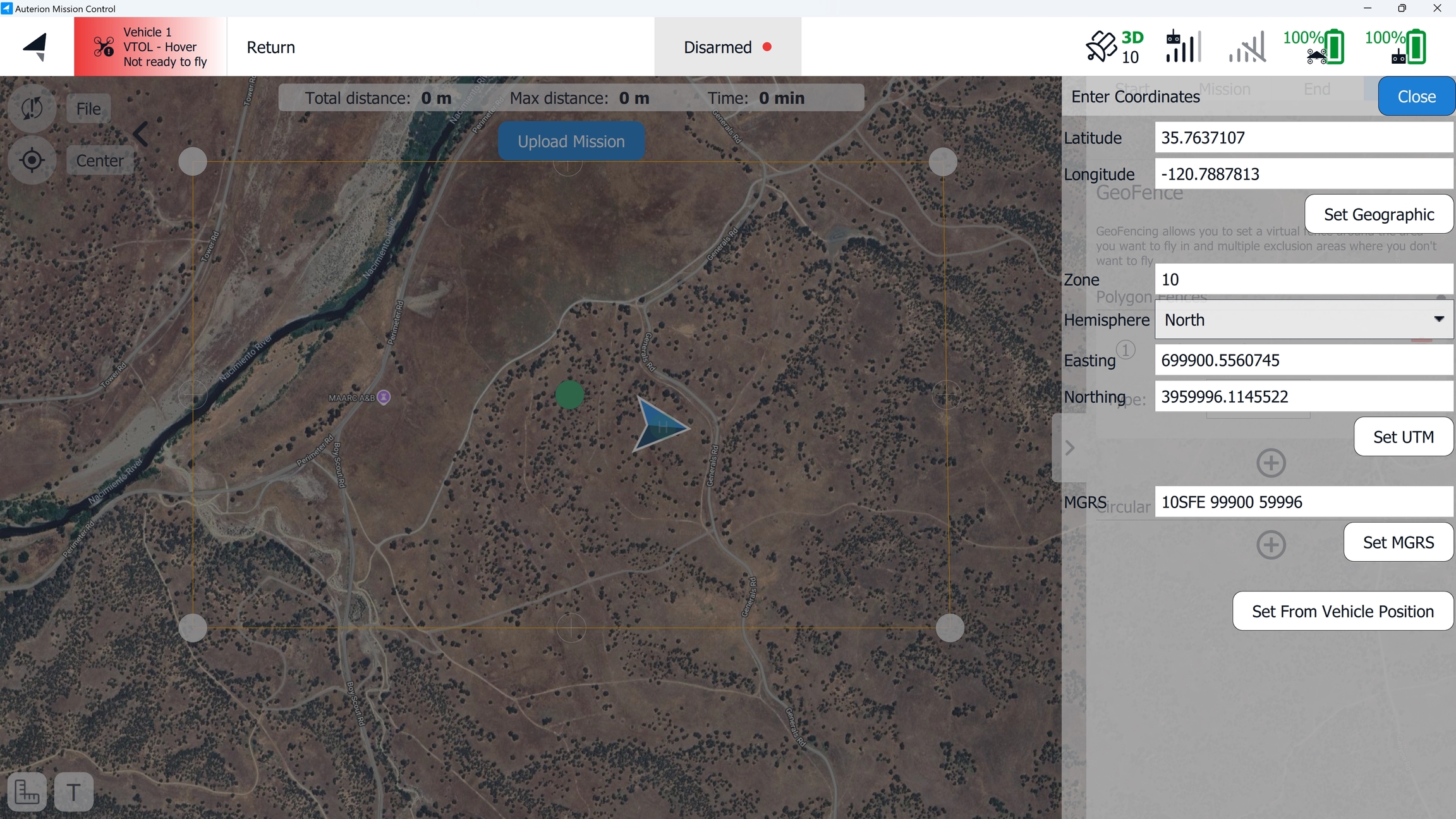Click the target crosshair Center icon
1456x819 pixels.
[32, 161]
